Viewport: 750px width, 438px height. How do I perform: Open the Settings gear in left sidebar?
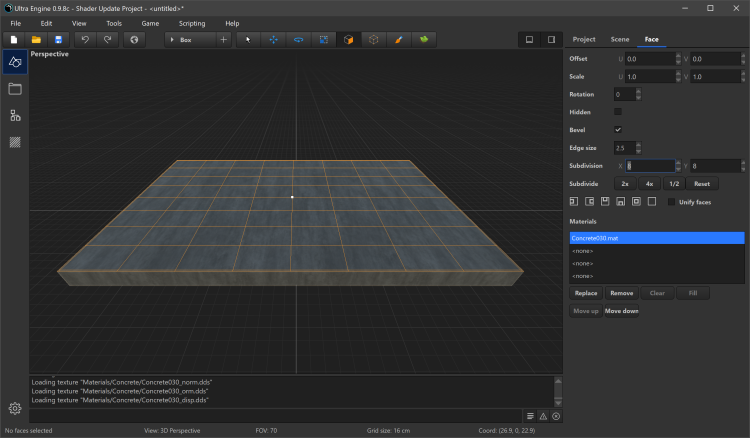tap(15, 408)
